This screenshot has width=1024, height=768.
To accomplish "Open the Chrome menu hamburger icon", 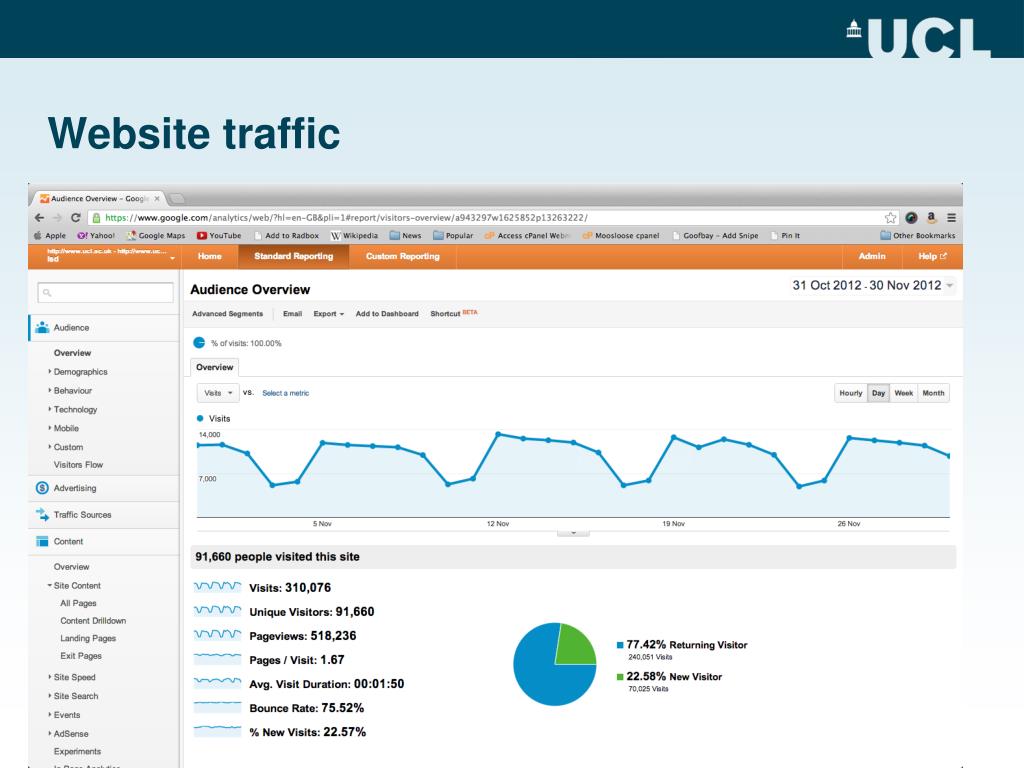I will 952,217.
